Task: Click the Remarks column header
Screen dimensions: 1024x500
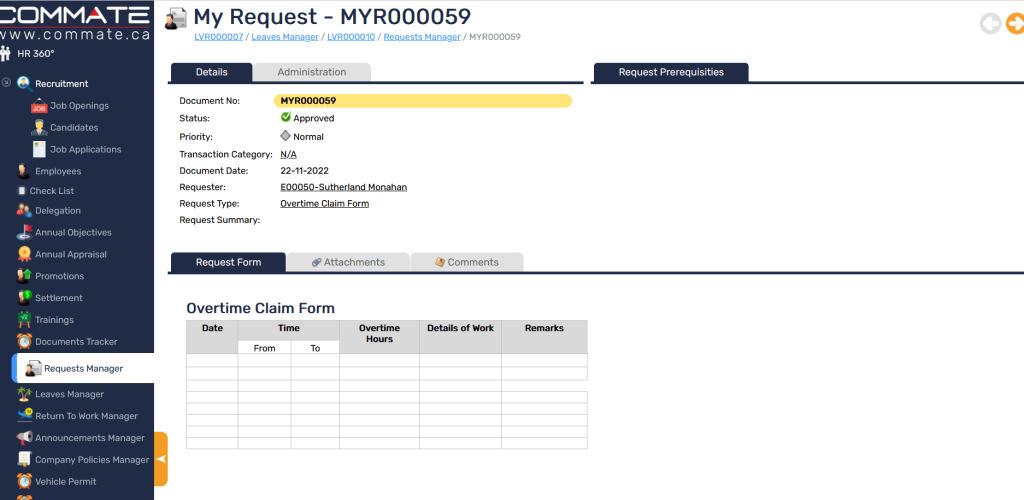Action: [x=544, y=337]
